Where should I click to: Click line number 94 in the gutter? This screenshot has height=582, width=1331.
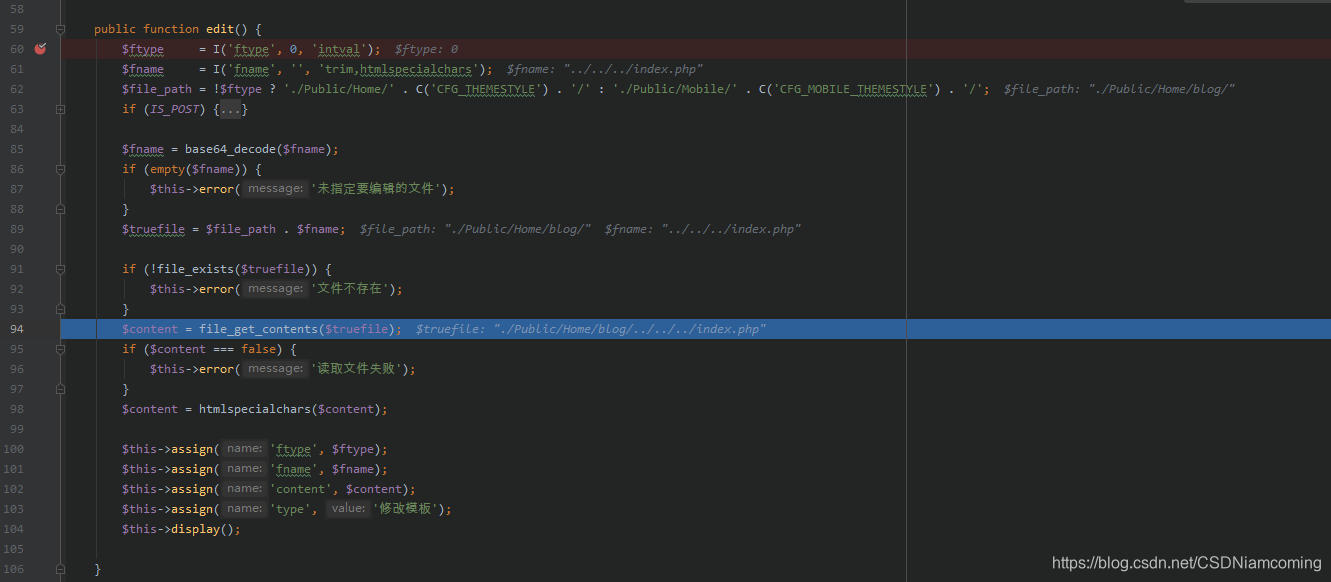pyautogui.click(x=17, y=329)
